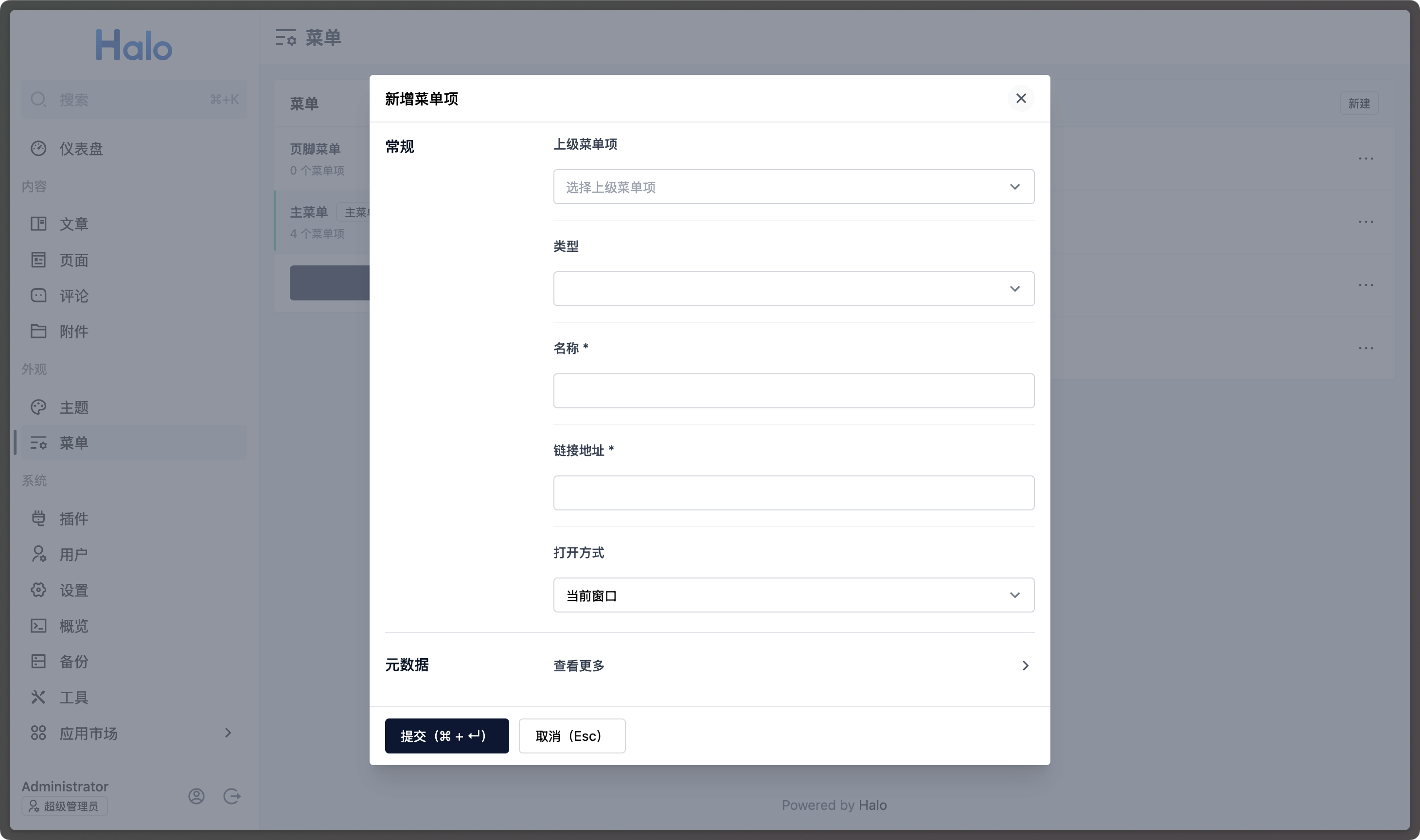Expand the 类型 type selection dropdown
This screenshot has width=1420, height=840.
pos(793,288)
